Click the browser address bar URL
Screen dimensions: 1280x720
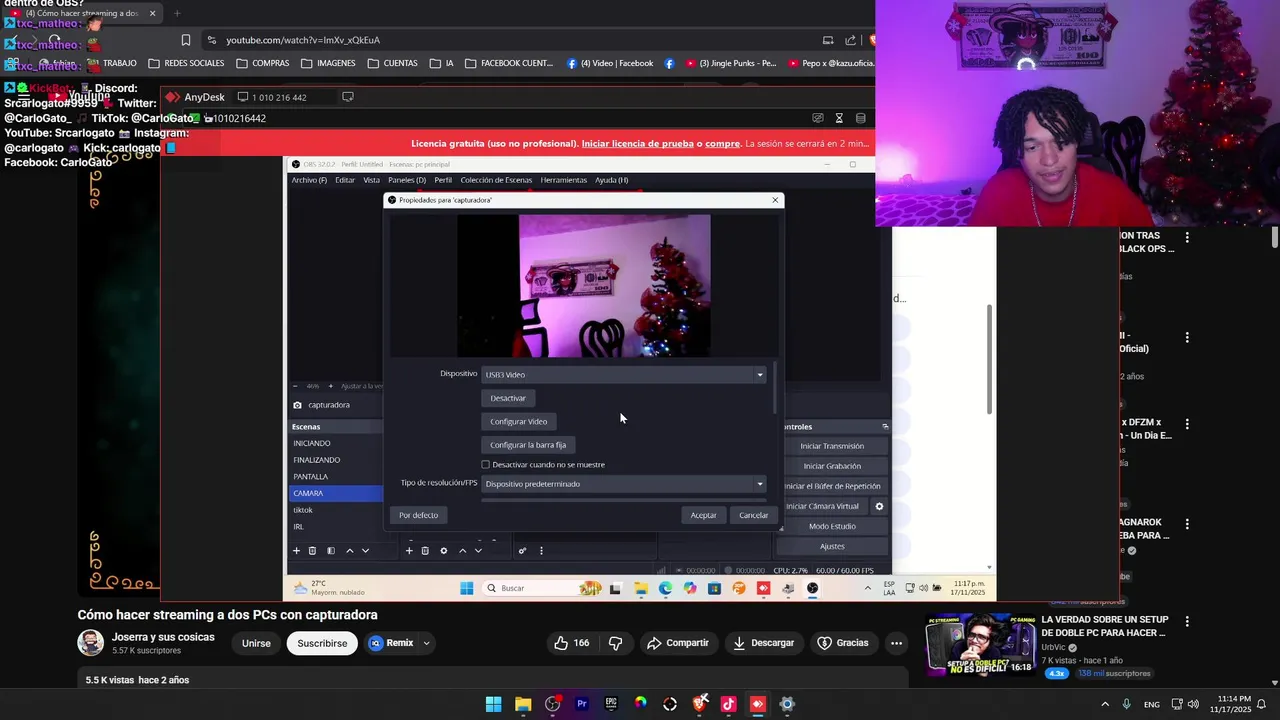click(303, 40)
